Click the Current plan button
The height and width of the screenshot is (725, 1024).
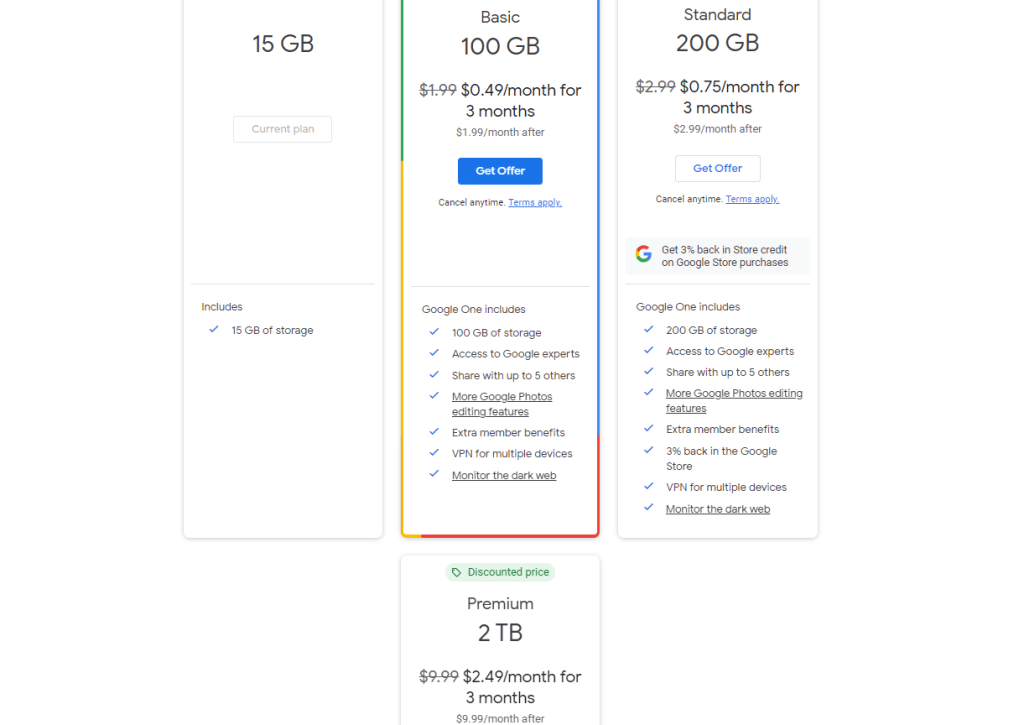(282, 129)
